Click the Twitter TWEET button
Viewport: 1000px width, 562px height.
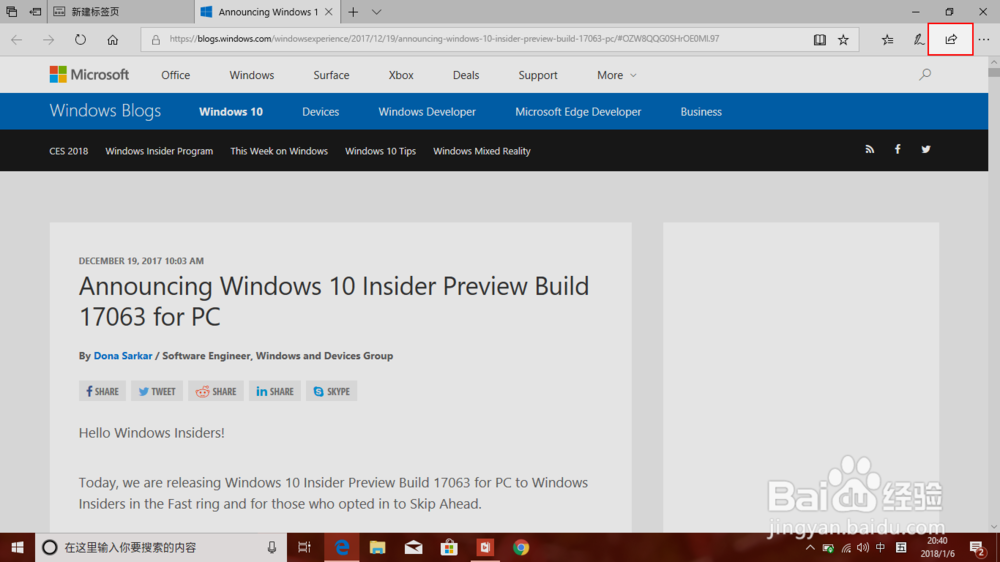[157, 391]
